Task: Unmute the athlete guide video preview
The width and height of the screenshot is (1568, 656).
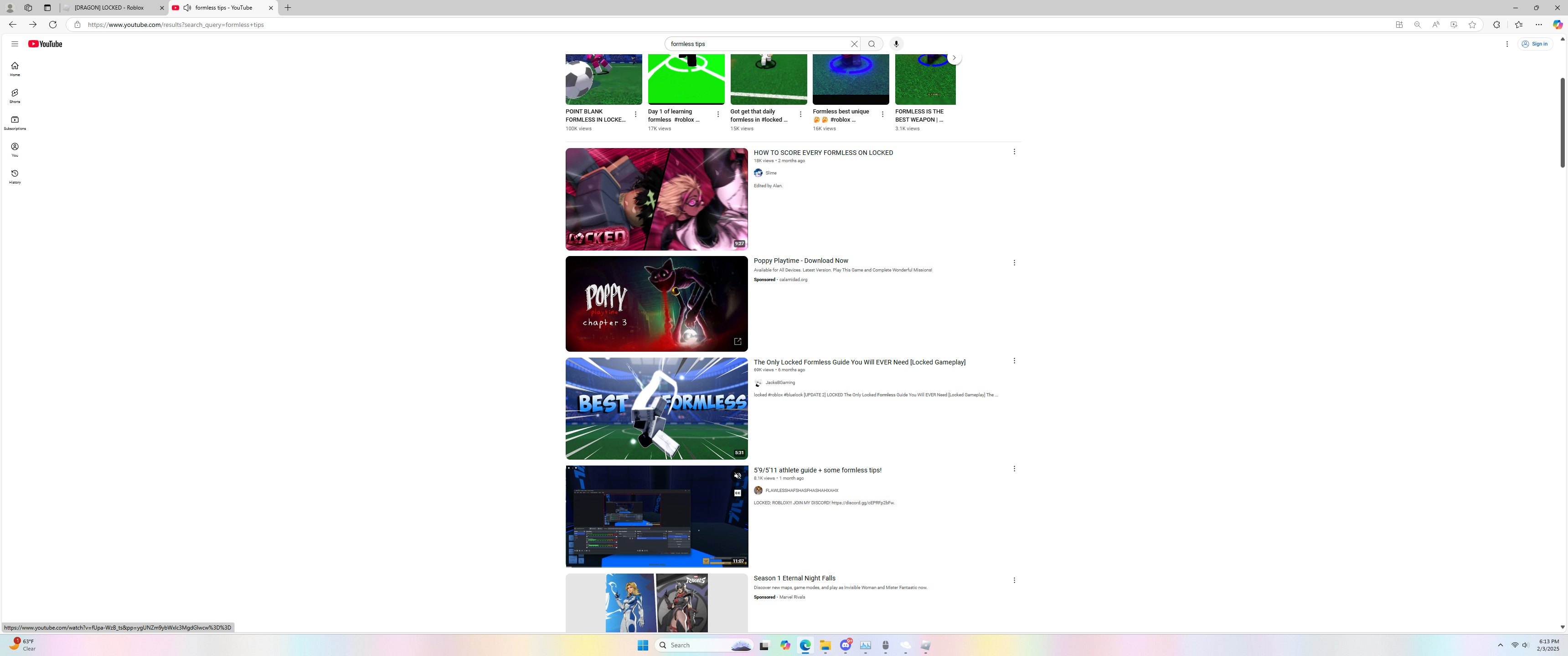Action: click(737, 476)
